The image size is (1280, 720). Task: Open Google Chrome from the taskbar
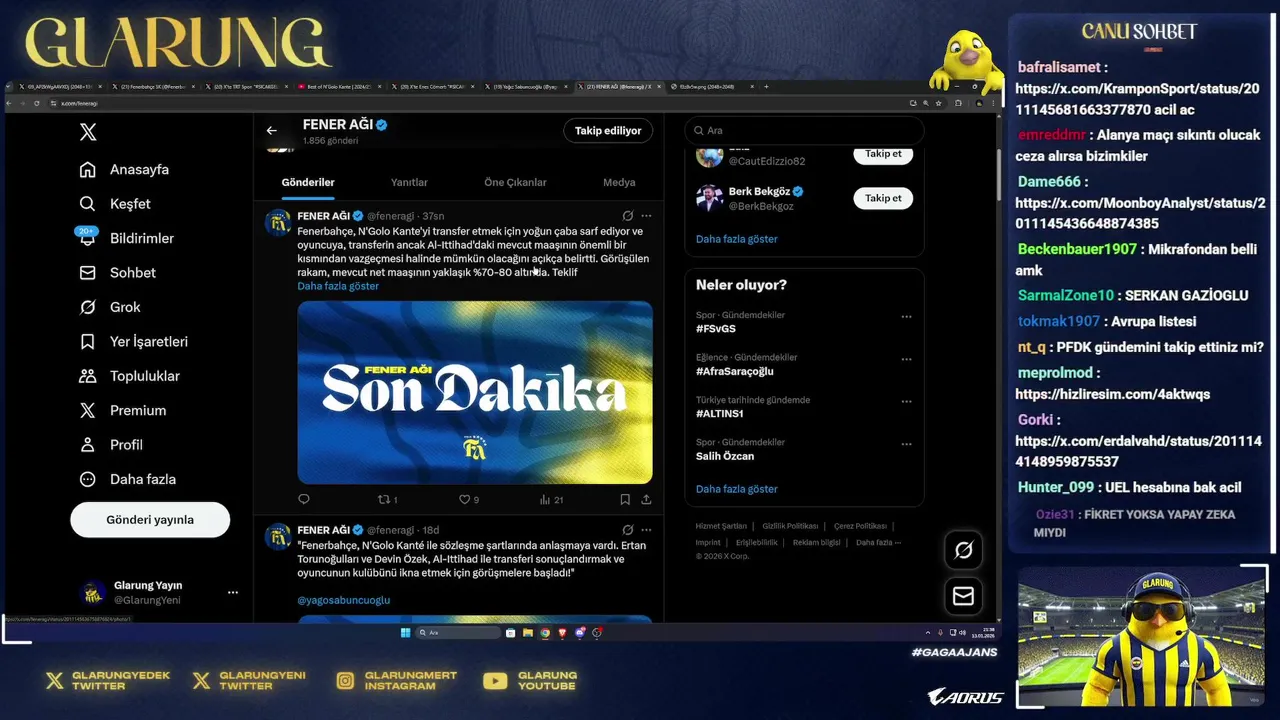tap(545, 633)
